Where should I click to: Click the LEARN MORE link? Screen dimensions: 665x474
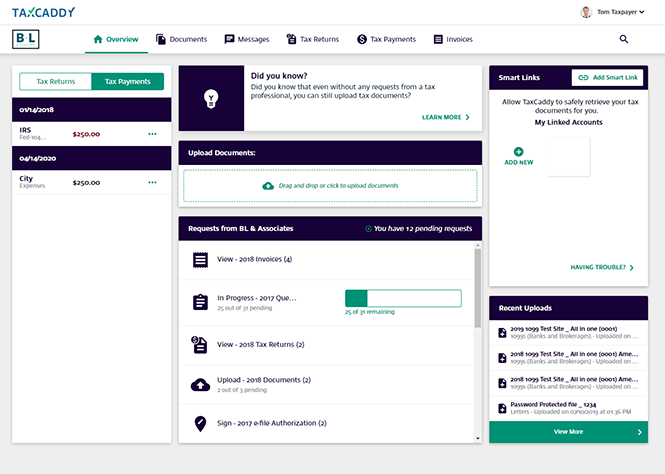[446, 117]
